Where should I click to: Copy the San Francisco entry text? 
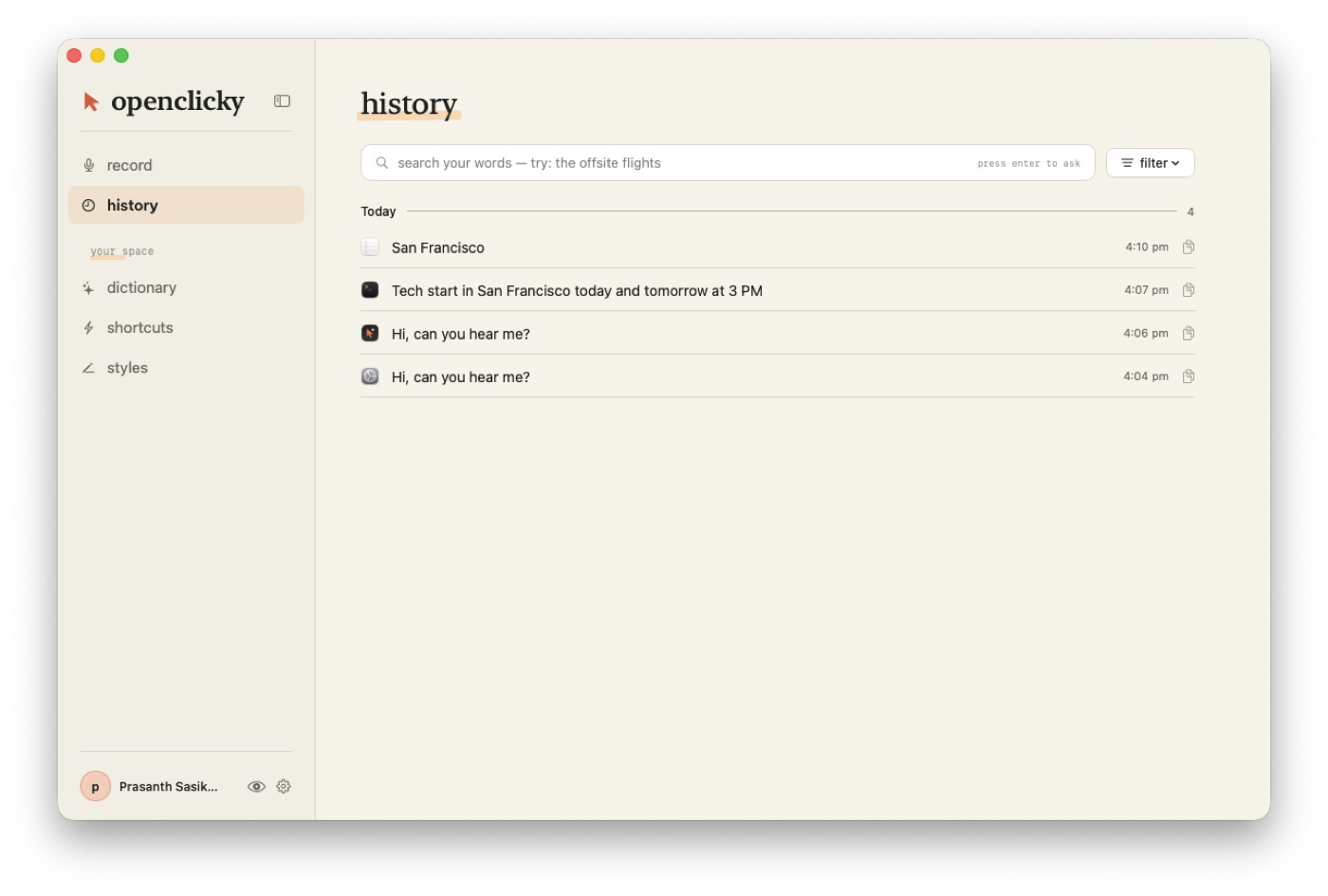[x=1189, y=247]
